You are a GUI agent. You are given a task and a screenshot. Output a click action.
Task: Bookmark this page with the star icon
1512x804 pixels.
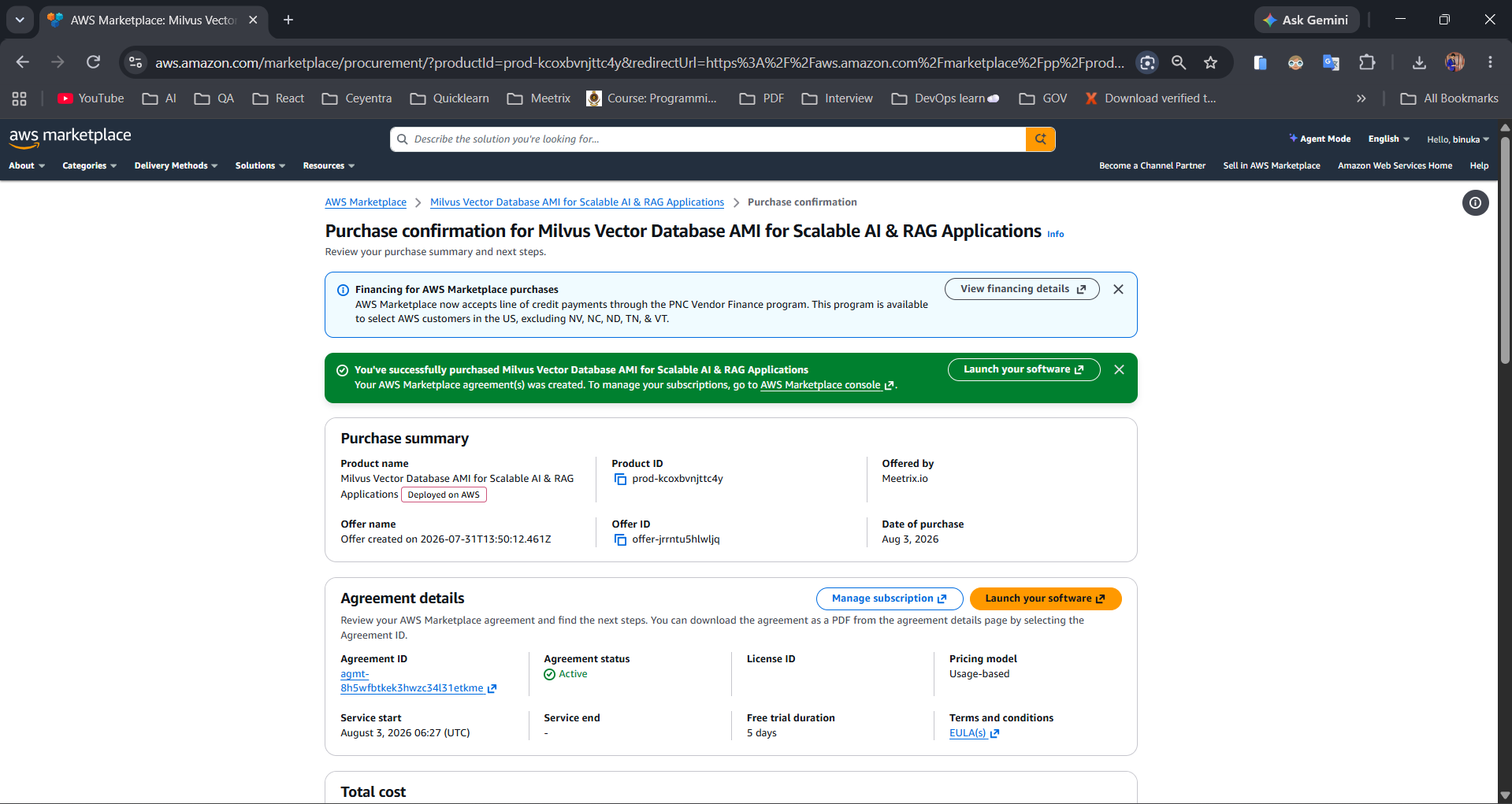[1211, 62]
